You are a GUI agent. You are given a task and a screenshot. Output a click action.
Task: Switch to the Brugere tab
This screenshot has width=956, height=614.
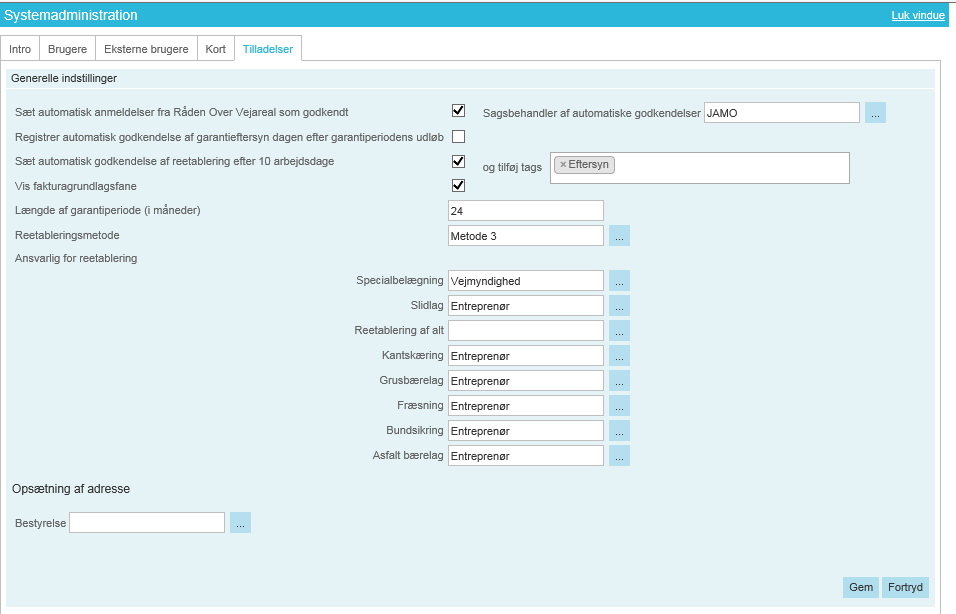coord(68,49)
